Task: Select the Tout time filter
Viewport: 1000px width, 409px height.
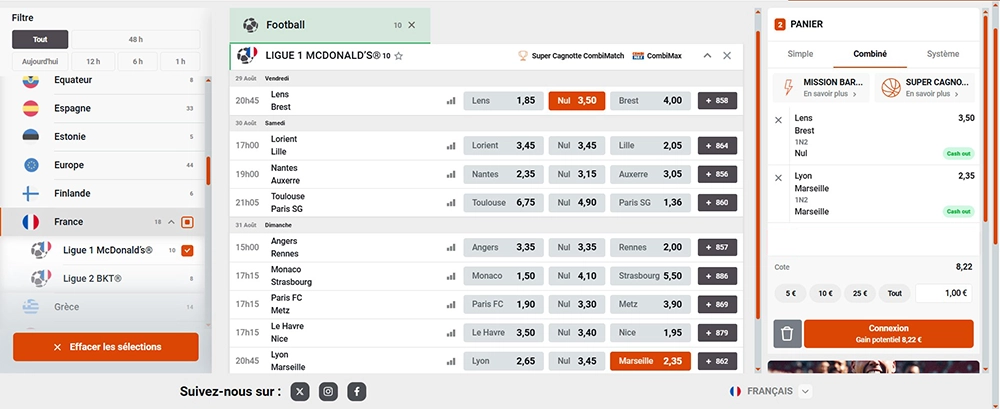Action: coord(40,40)
